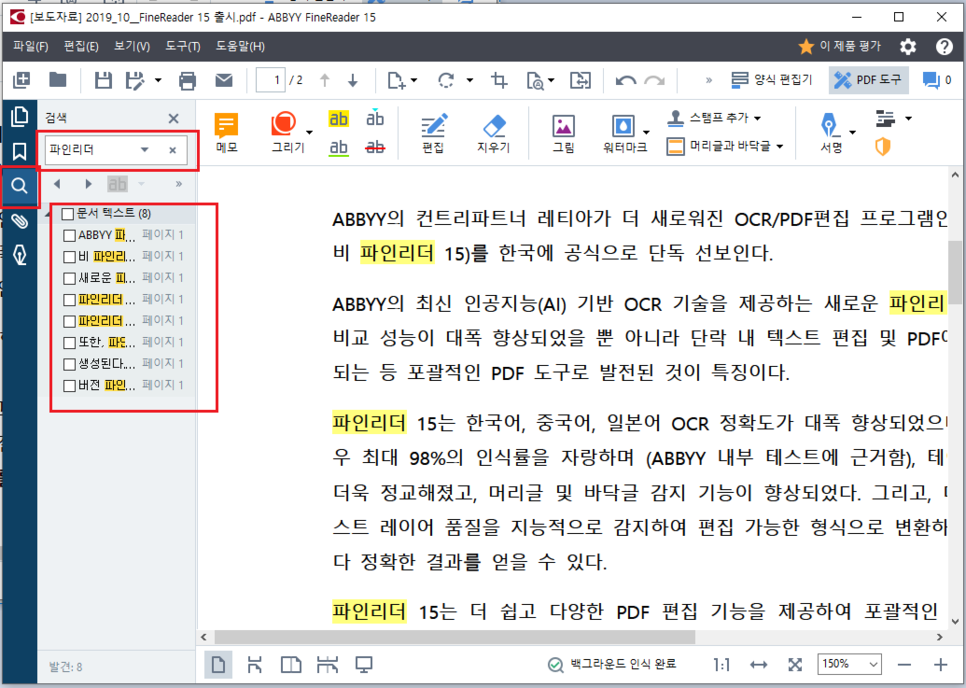Image resolution: width=966 pixels, height=688 pixels.
Task: Open Pages panel in left sidebar
Action: tap(20, 116)
